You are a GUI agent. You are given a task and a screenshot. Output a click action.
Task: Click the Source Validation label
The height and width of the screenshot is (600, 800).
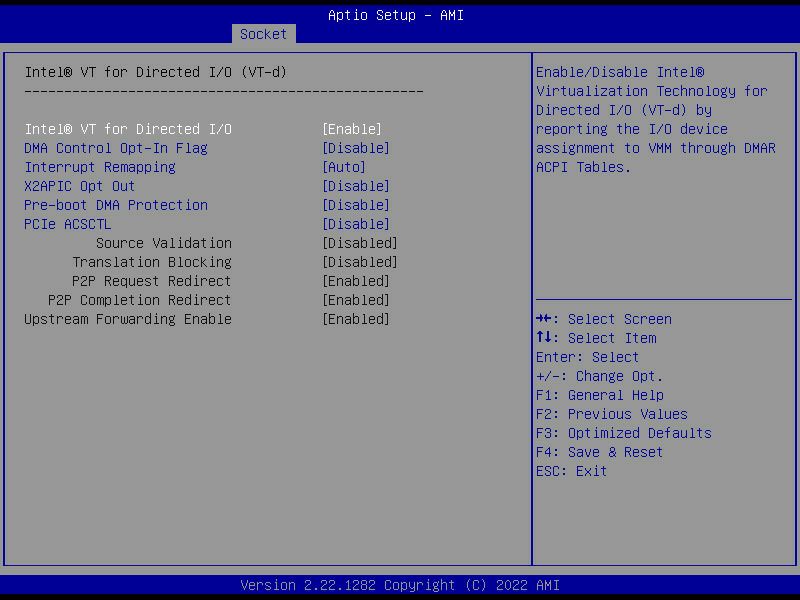click(164, 243)
